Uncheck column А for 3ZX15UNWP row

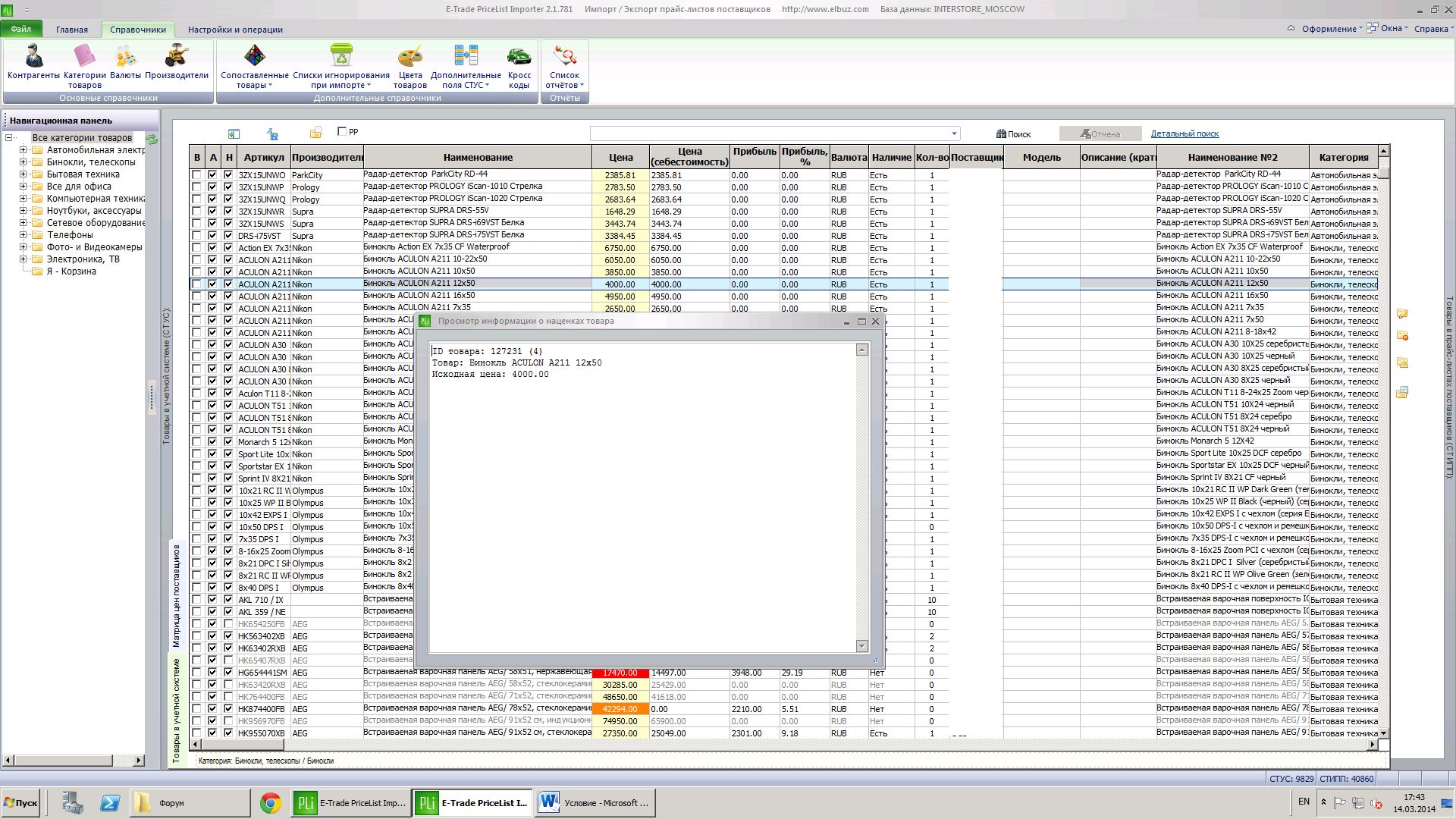click(x=212, y=187)
